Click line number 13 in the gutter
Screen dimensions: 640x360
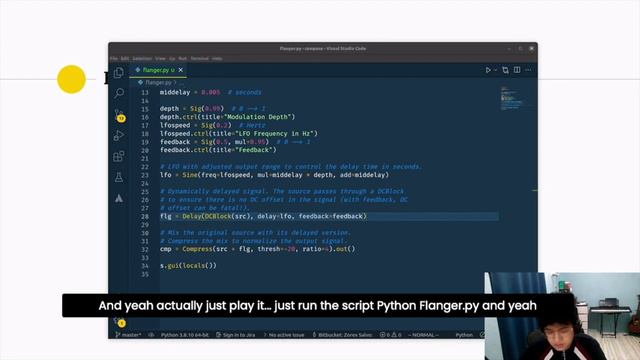pos(145,93)
